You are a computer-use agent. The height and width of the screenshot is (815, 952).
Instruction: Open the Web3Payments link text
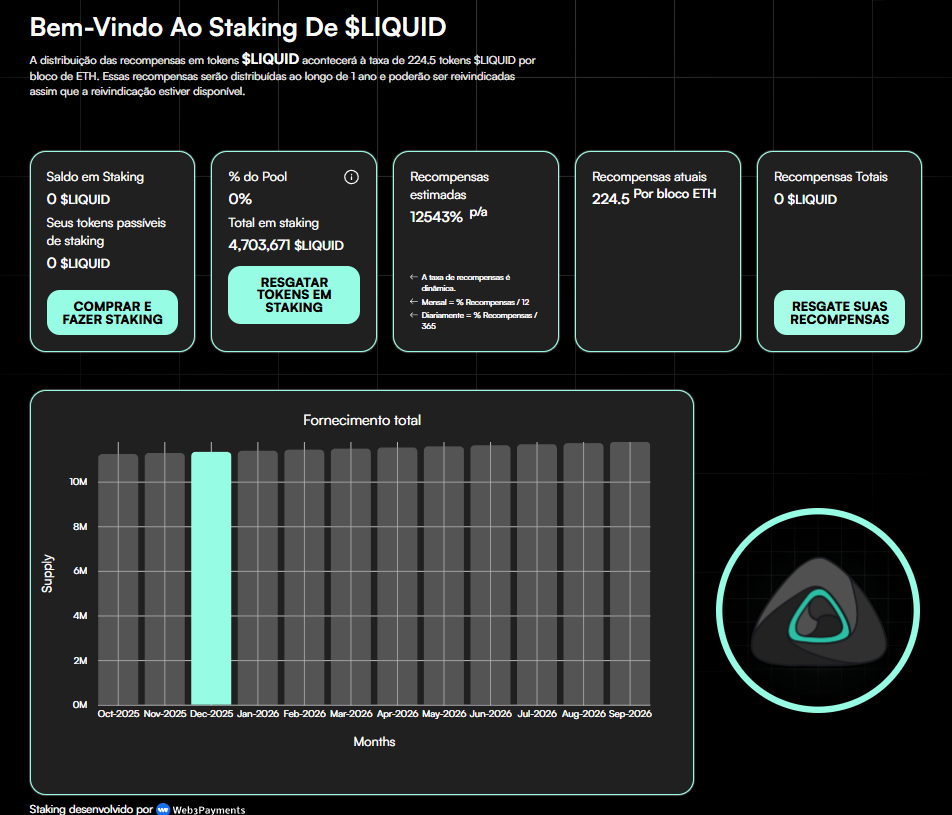click(x=209, y=809)
